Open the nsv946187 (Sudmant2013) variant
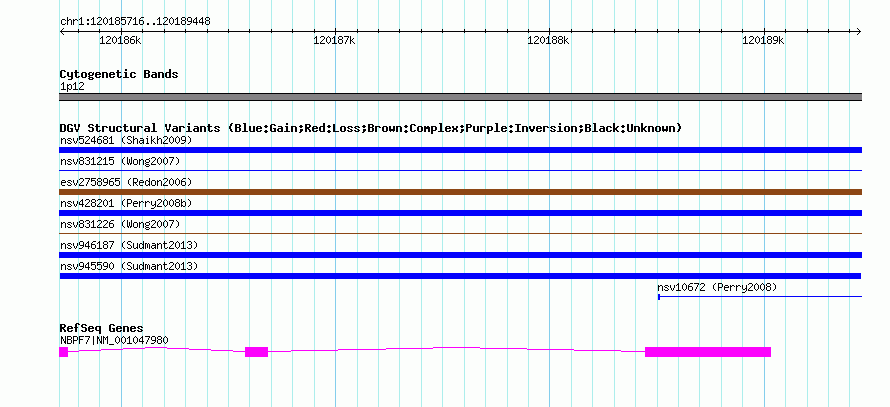This screenshot has width=890, height=407. tap(129, 245)
